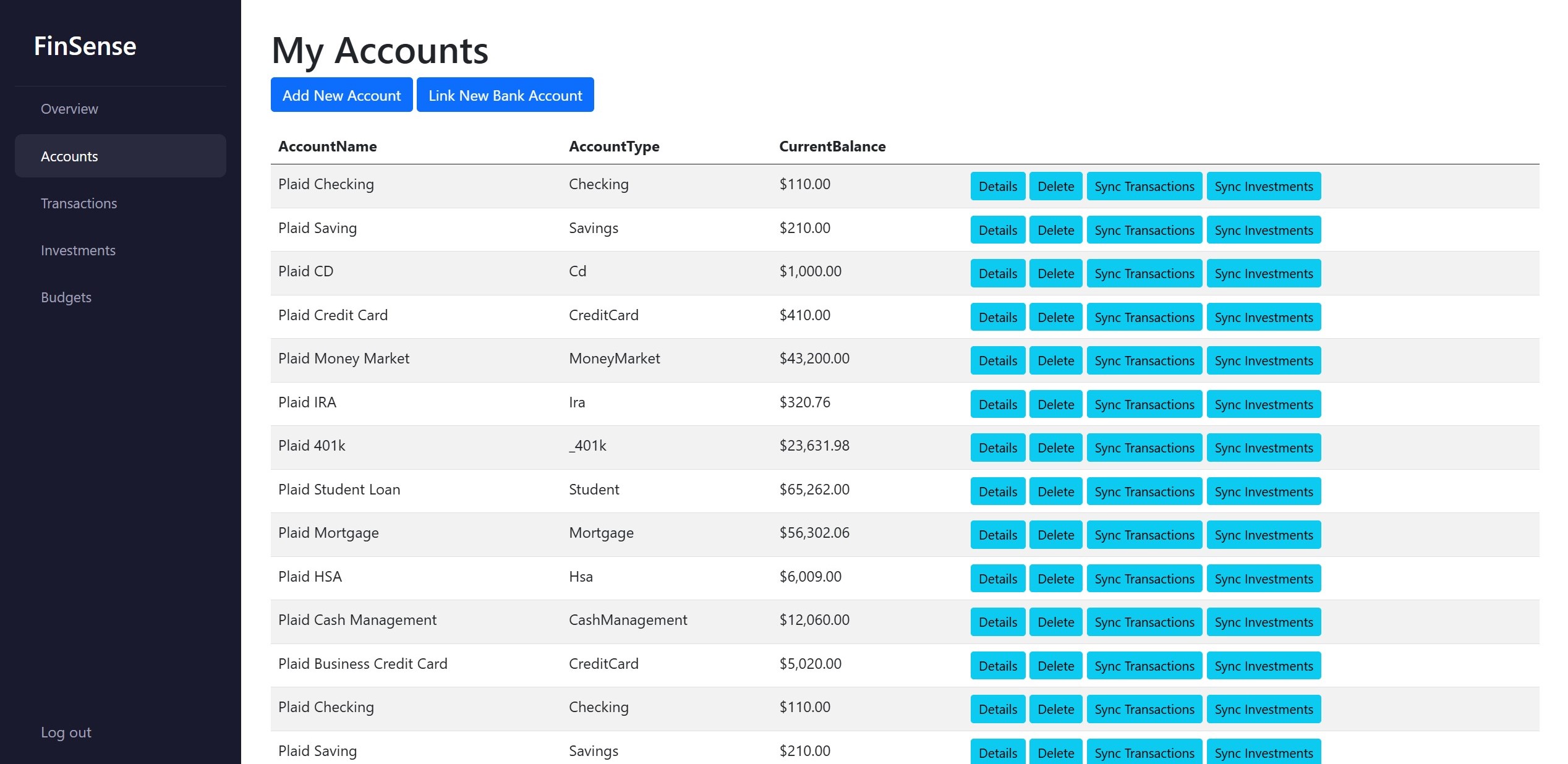Click the Add New Account button
Screen dimensions: 1568x764
pyautogui.click(x=341, y=95)
